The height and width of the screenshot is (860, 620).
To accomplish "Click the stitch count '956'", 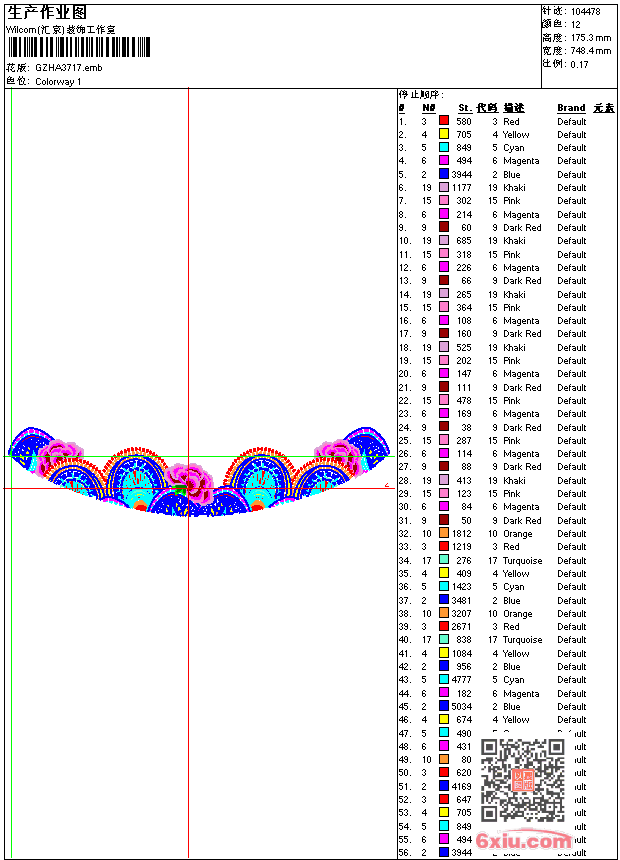I will click(464, 667).
